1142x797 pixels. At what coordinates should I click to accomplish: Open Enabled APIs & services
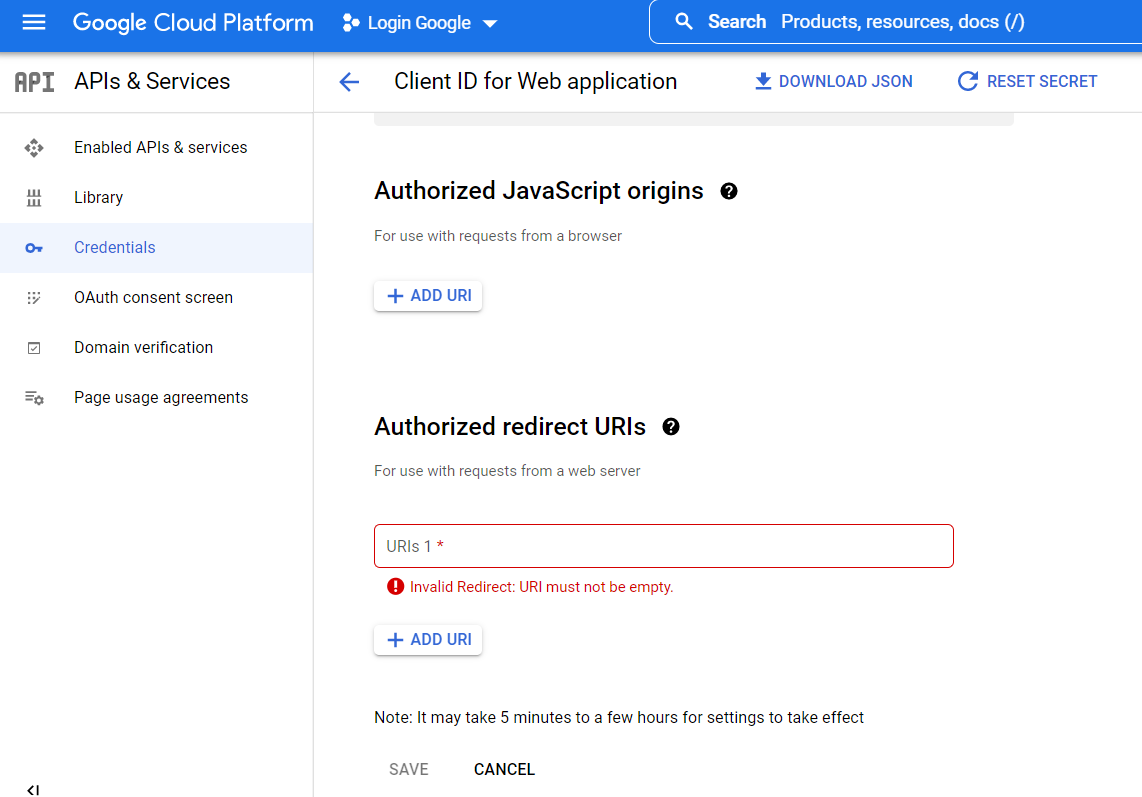click(157, 148)
